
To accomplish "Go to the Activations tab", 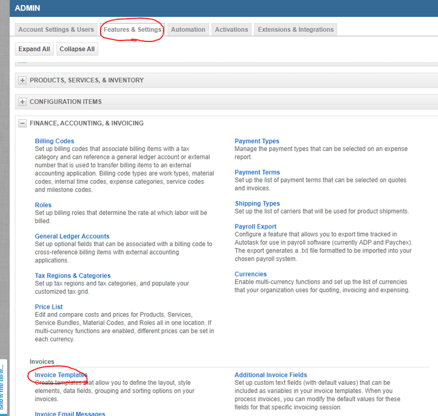I will click(231, 29).
